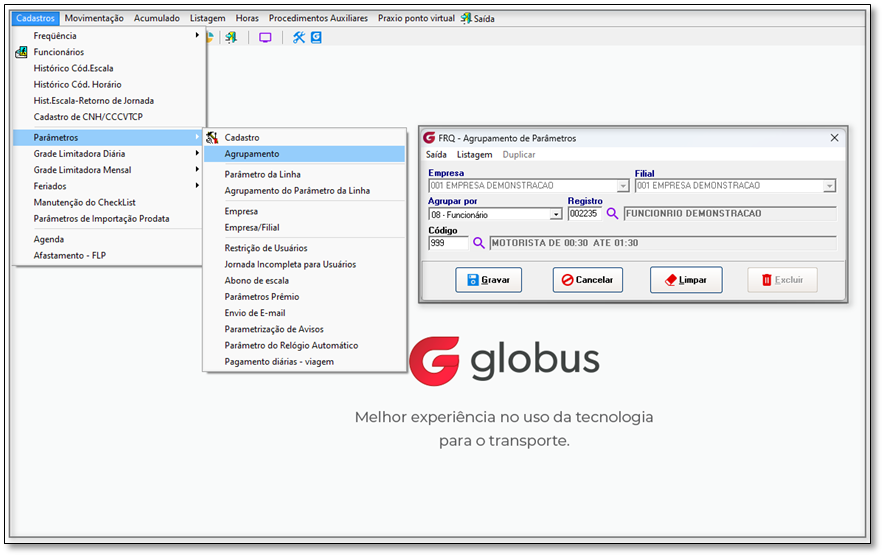Open the Filial dropdown

pyautogui.click(x=829, y=185)
